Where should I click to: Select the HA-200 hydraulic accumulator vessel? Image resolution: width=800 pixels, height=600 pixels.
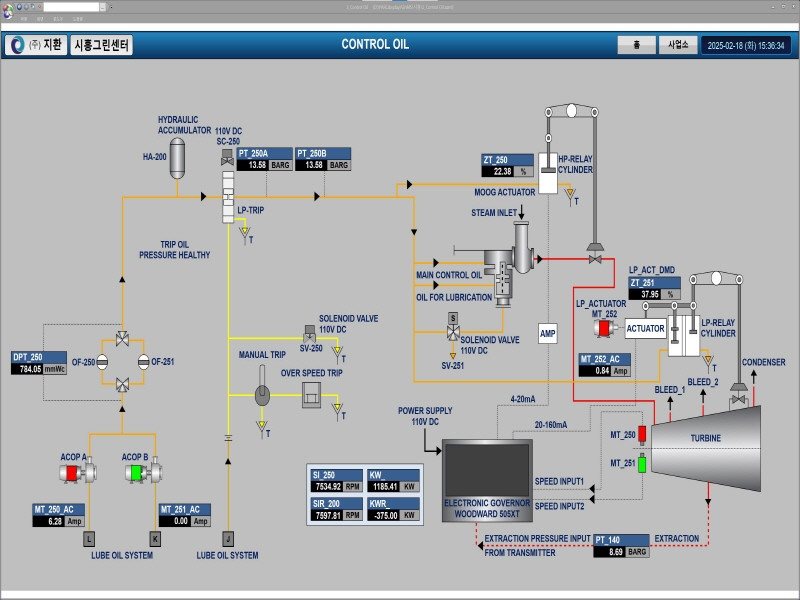[177, 158]
